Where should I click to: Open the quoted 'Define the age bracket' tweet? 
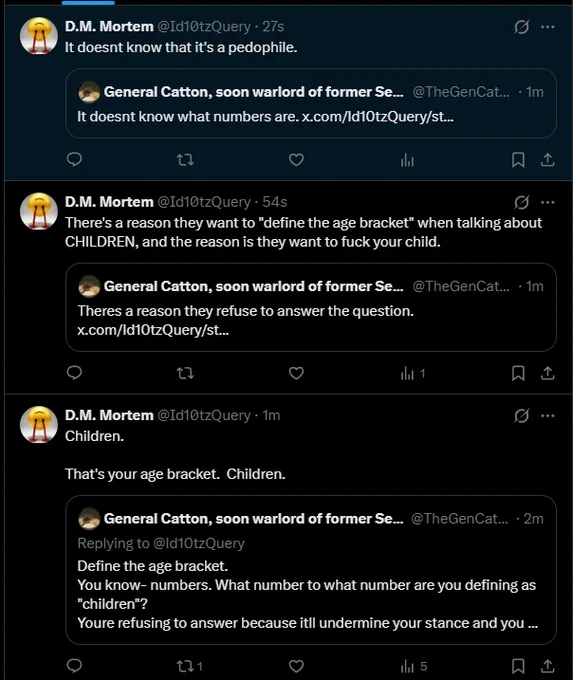[311, 570]
